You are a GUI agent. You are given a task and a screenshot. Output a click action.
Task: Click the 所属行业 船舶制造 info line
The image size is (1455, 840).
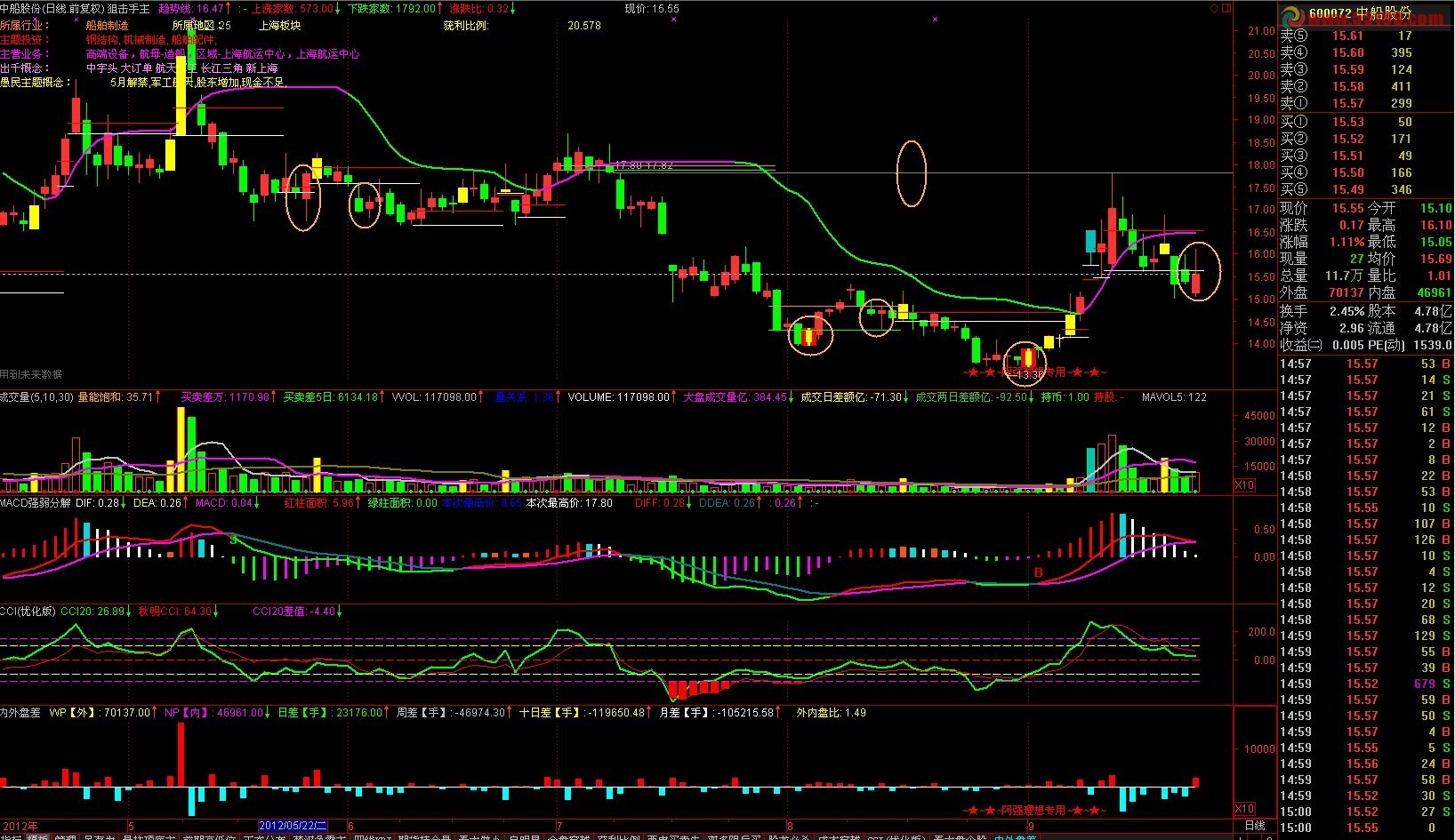[64, 26]
